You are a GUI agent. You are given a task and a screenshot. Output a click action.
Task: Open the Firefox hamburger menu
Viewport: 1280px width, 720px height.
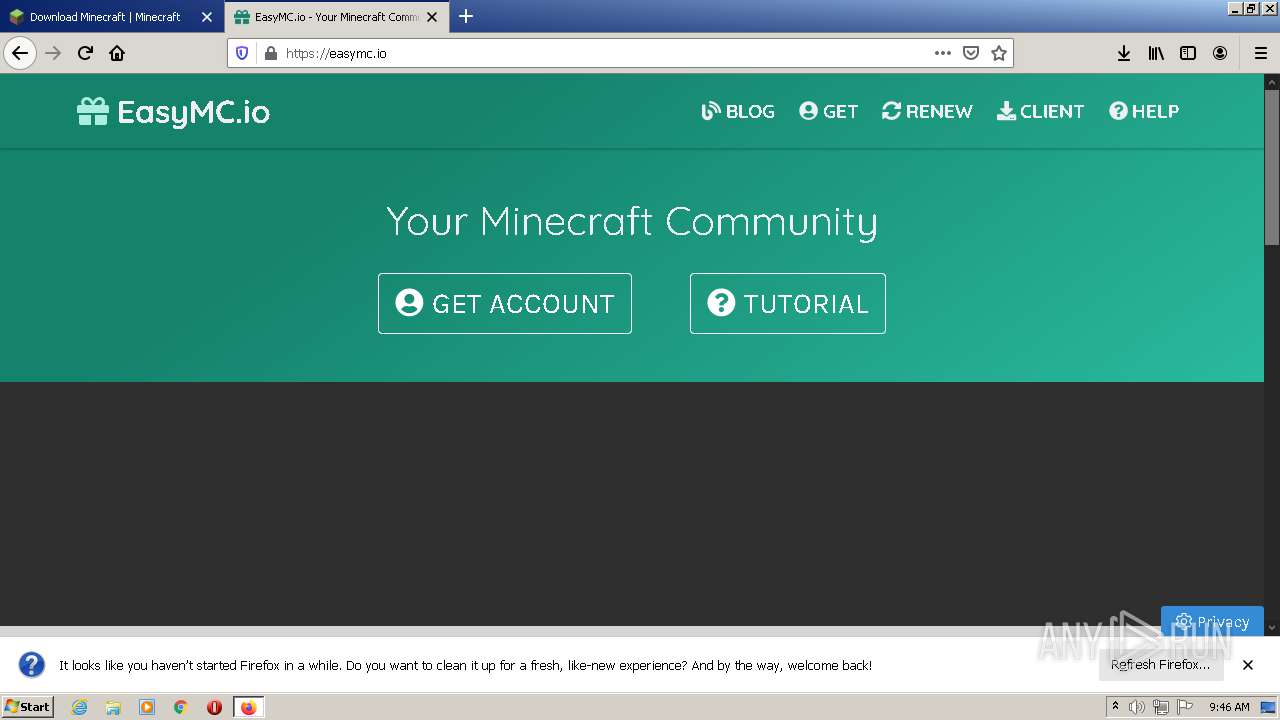tap(1260, 53)
